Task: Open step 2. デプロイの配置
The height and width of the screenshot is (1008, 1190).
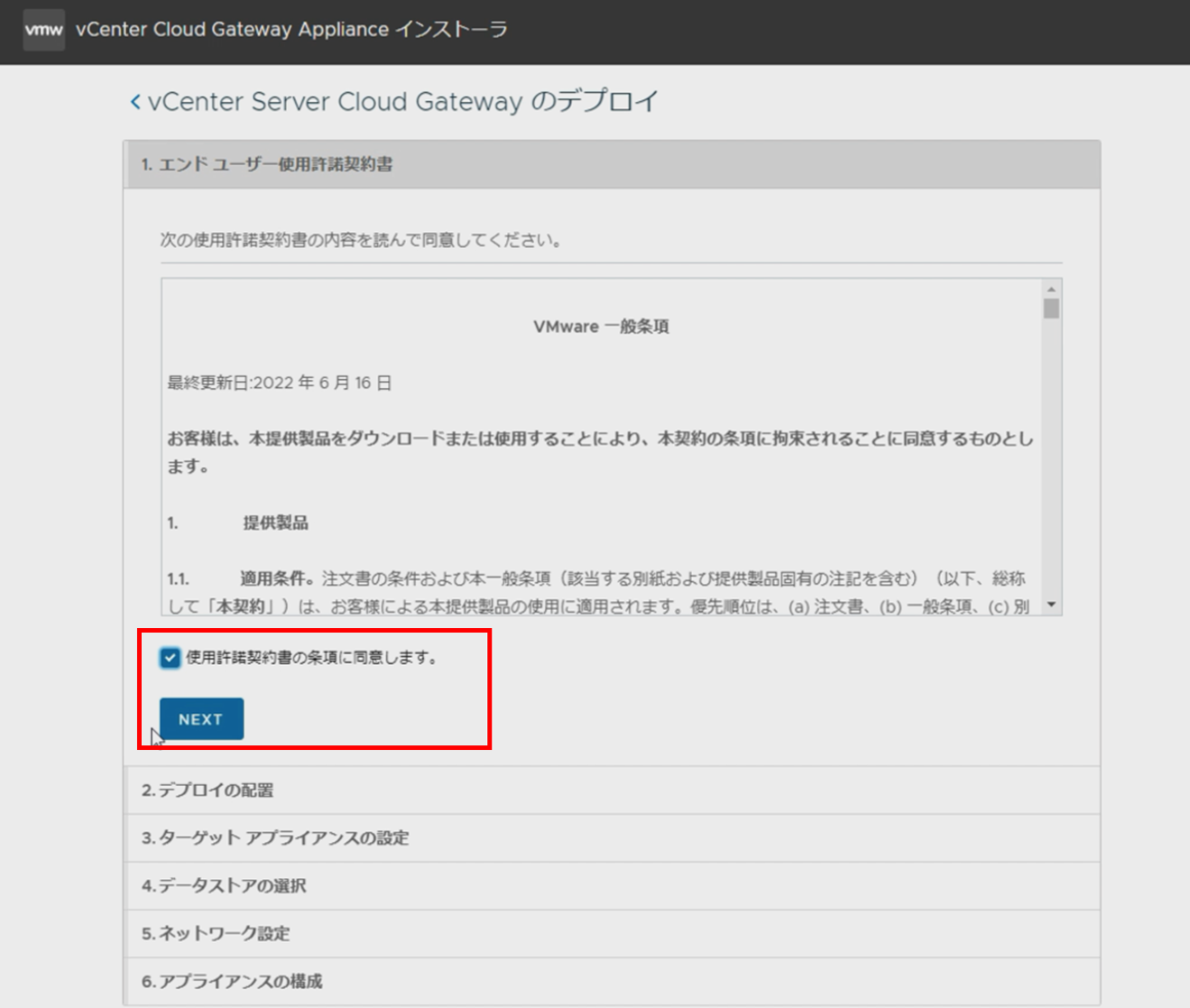Action: [x=612, y=791]
